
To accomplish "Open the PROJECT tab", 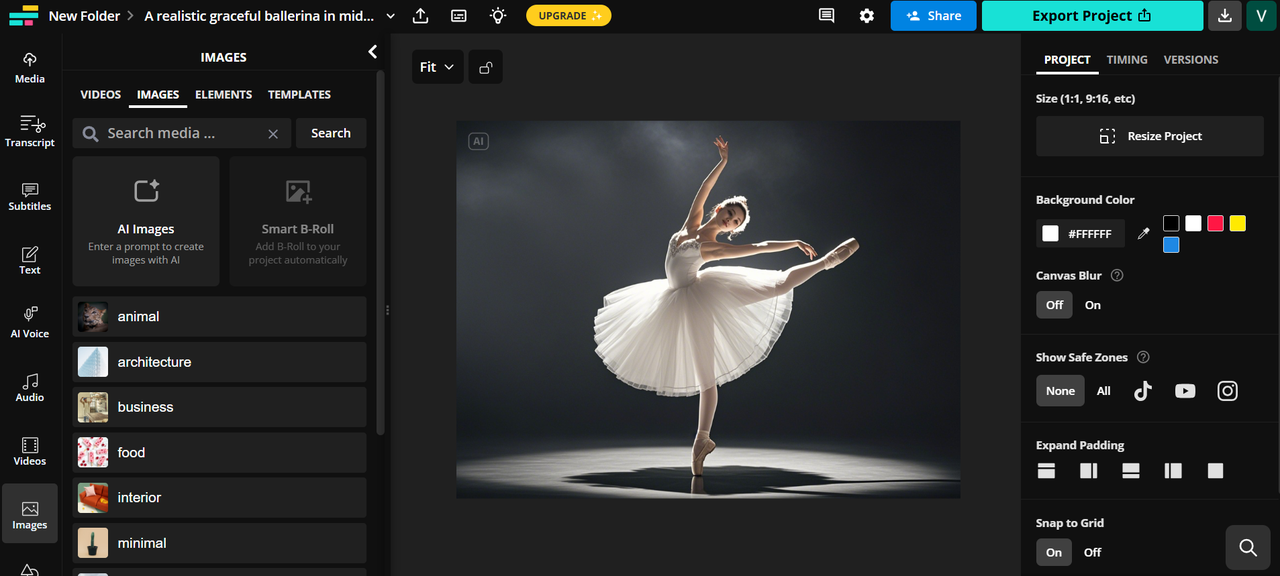I will (x=1067, y=60).
